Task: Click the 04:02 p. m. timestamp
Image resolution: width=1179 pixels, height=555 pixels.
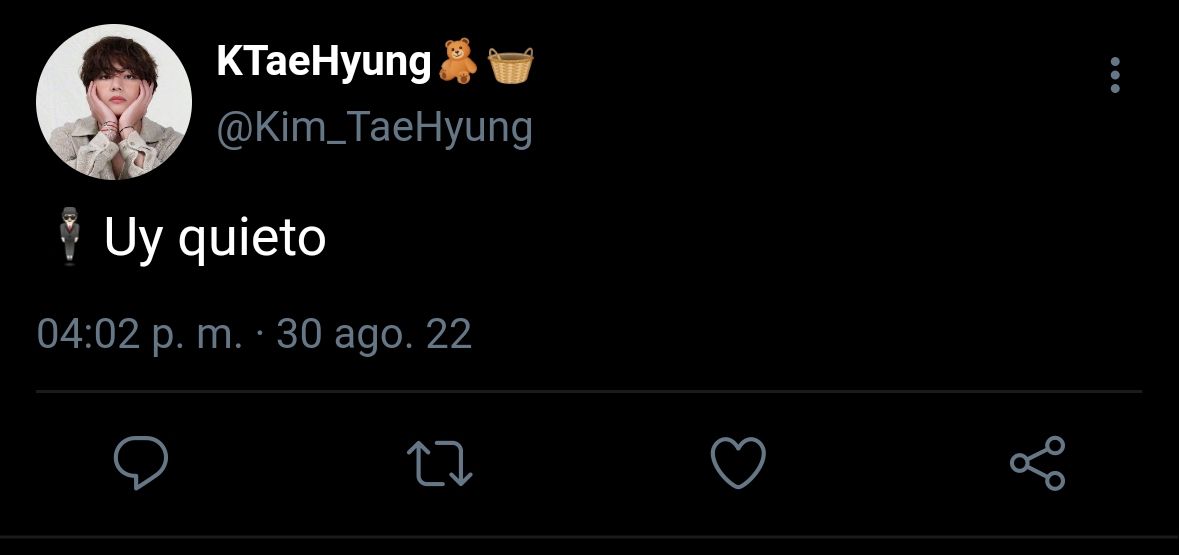Action: 140,335
